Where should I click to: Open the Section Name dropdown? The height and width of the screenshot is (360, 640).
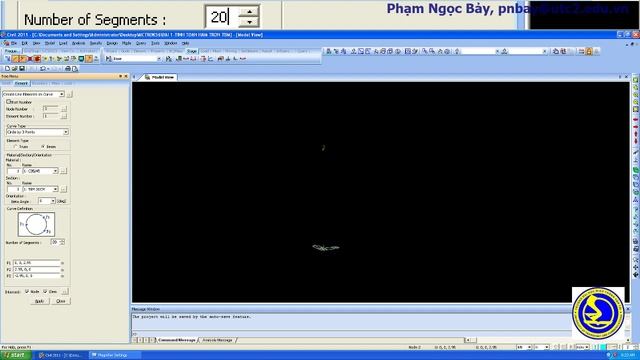coord(56,189)
